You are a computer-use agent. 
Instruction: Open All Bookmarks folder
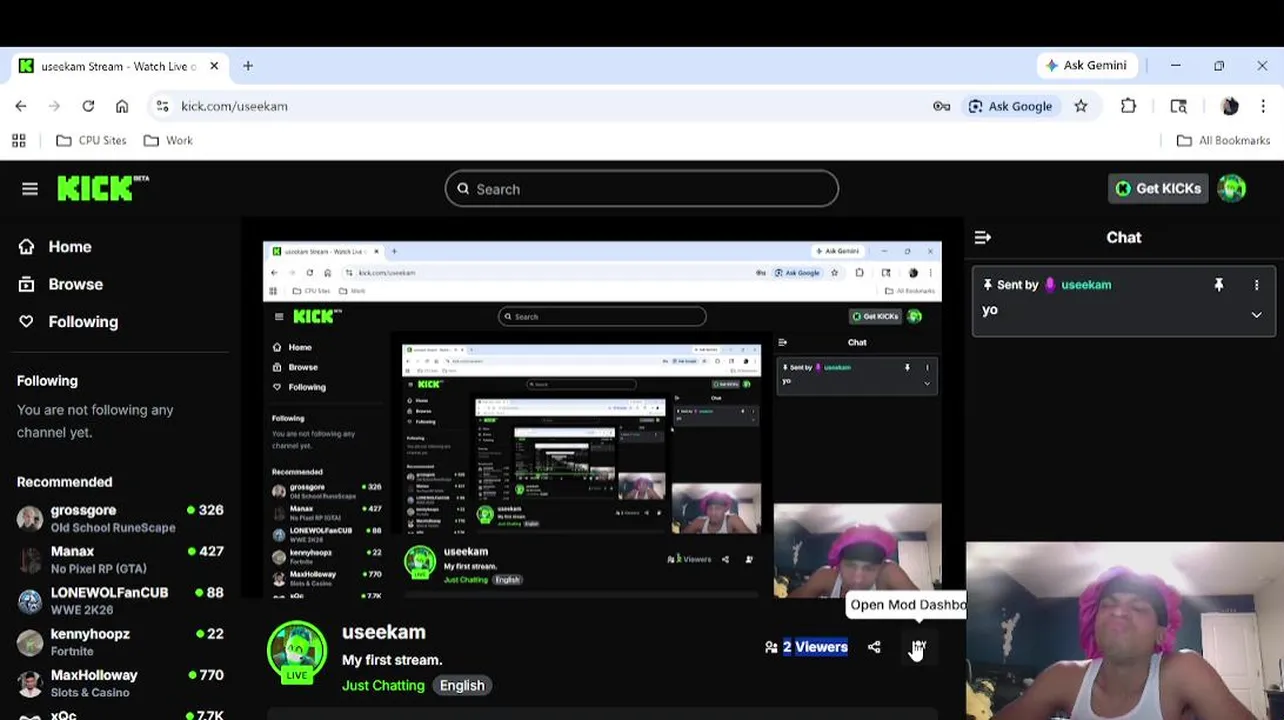1223,141
